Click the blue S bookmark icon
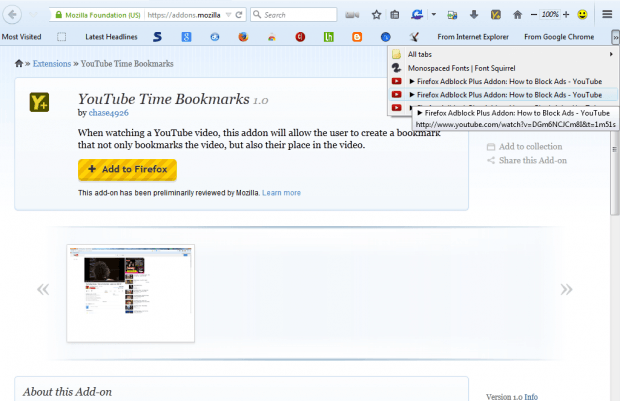Image resolution: width=620 pixels, height=401 pixels. point(157,37)
